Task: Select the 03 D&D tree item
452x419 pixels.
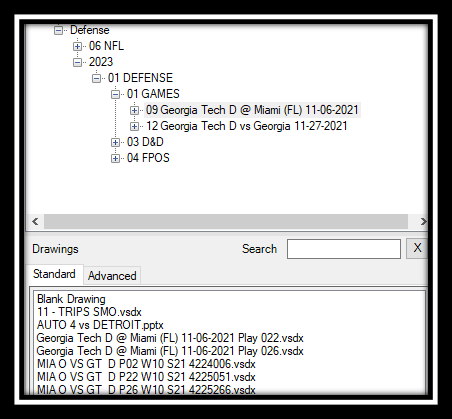Action: [x=145, y=142]
